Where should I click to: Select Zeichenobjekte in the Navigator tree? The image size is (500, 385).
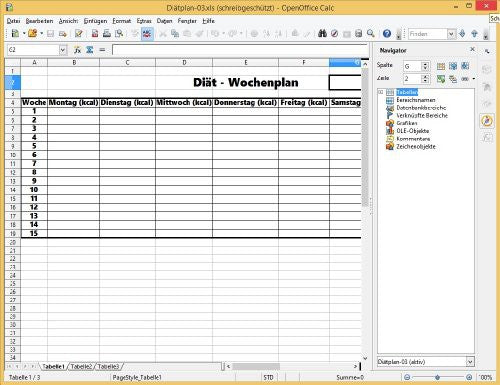tap(416, 146)
